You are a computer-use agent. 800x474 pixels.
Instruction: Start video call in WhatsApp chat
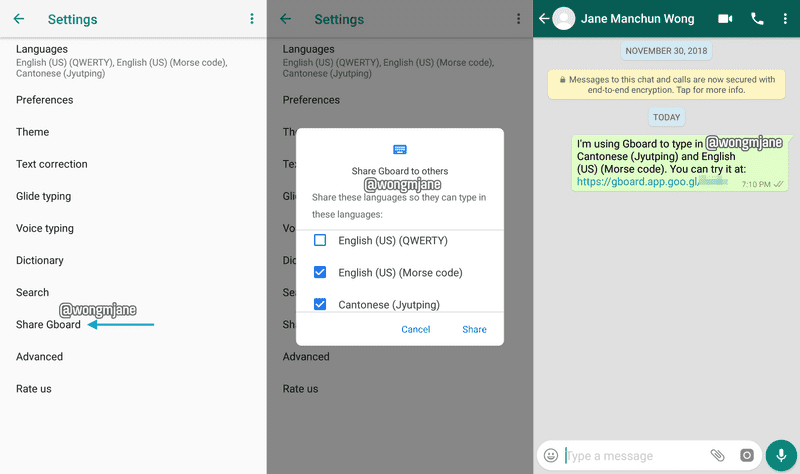[725, 19]
